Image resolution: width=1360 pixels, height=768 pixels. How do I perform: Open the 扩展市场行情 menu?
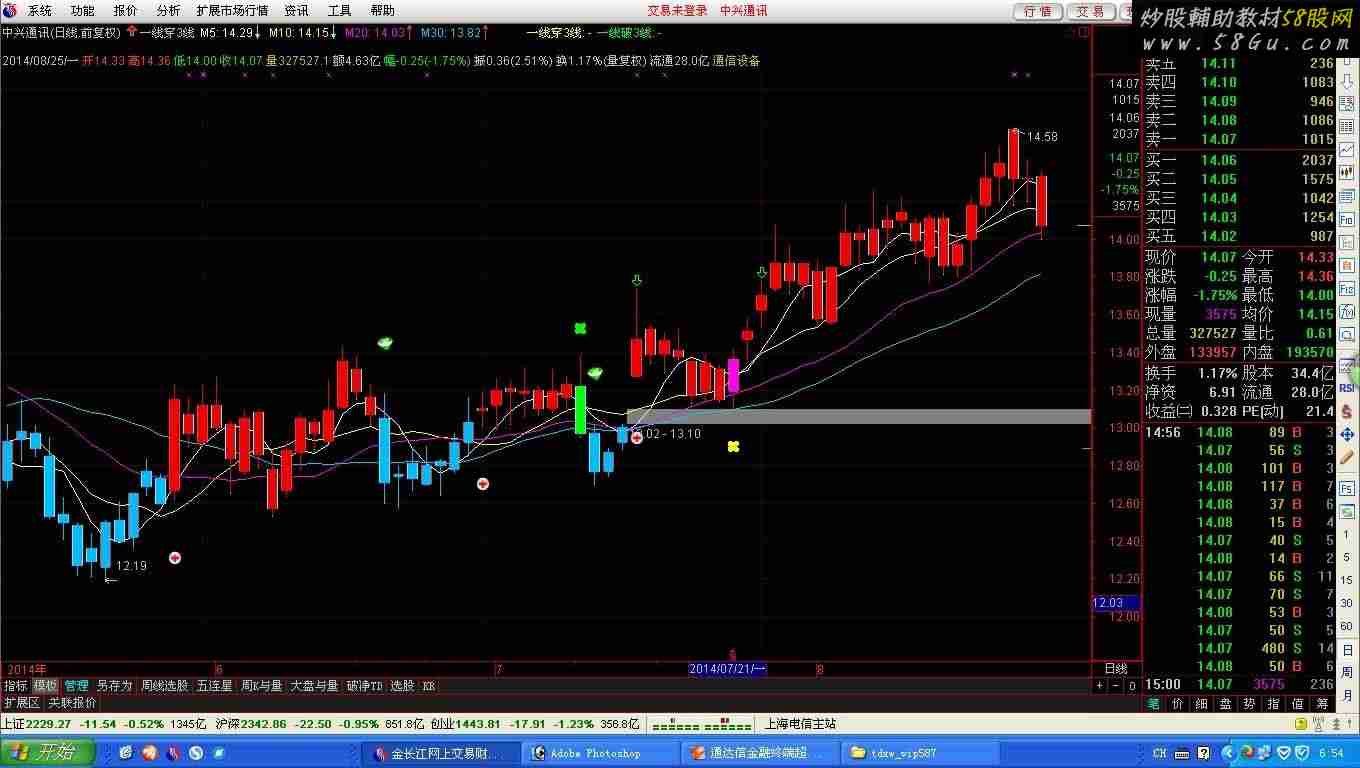click(232, 11)
